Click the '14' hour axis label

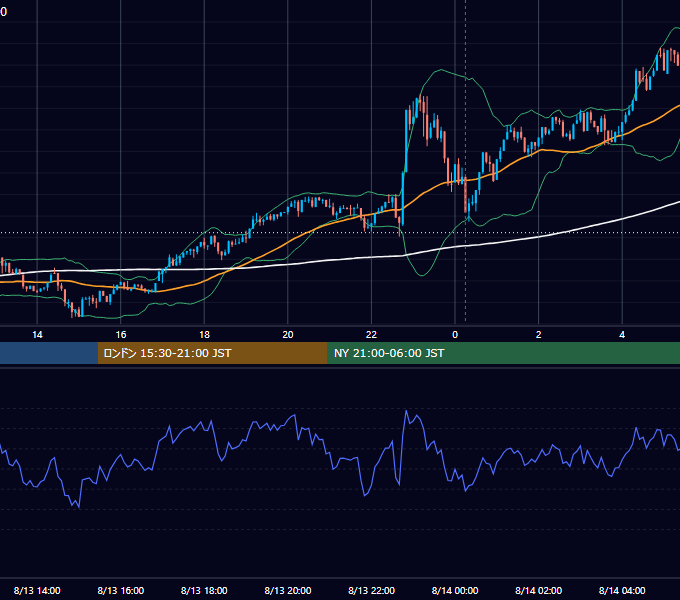click(37, 335)
